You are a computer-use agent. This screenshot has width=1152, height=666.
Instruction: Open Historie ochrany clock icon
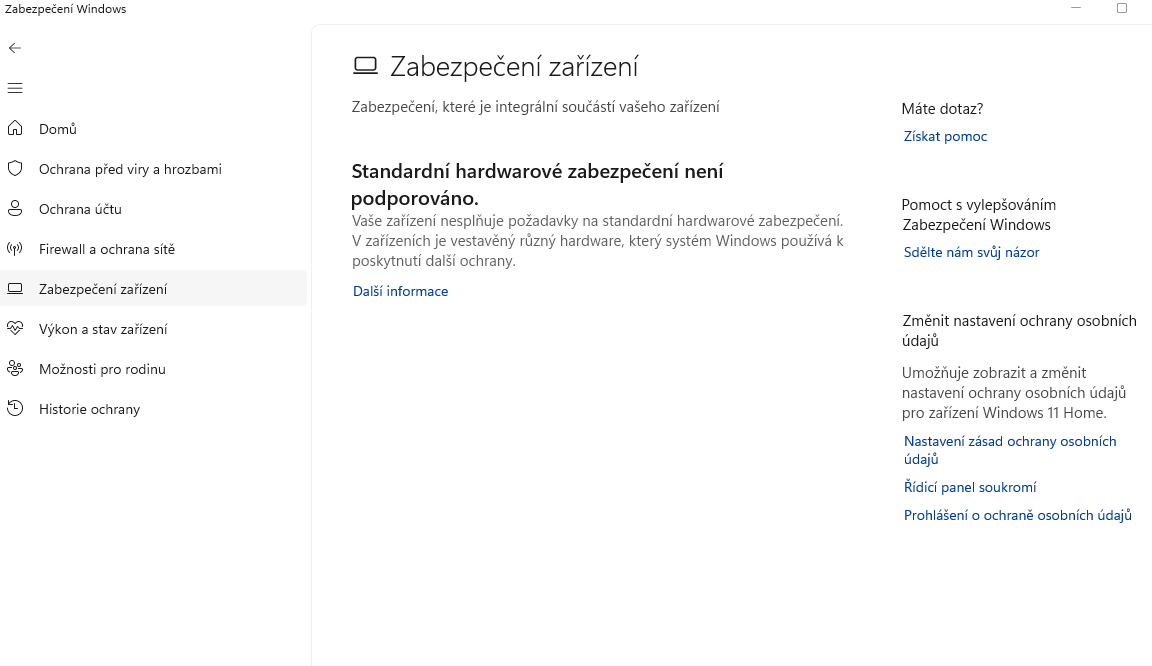click(x=15, y=408)
